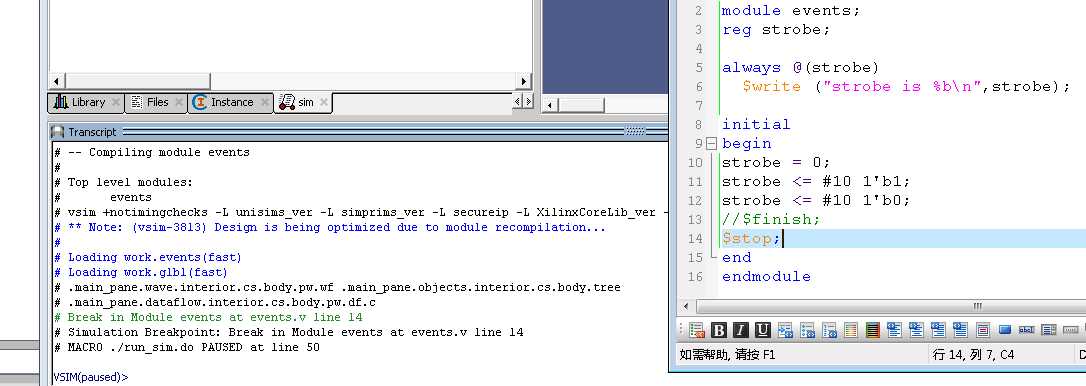Click the $write statement on line 6
Viewport: 1086px width, 386px height.
point(906,87)
